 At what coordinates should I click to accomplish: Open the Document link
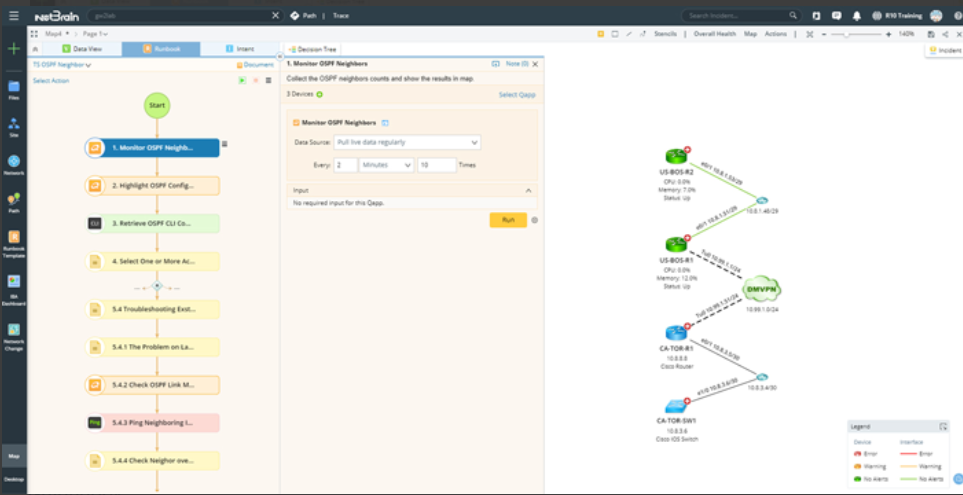[255, 64]
